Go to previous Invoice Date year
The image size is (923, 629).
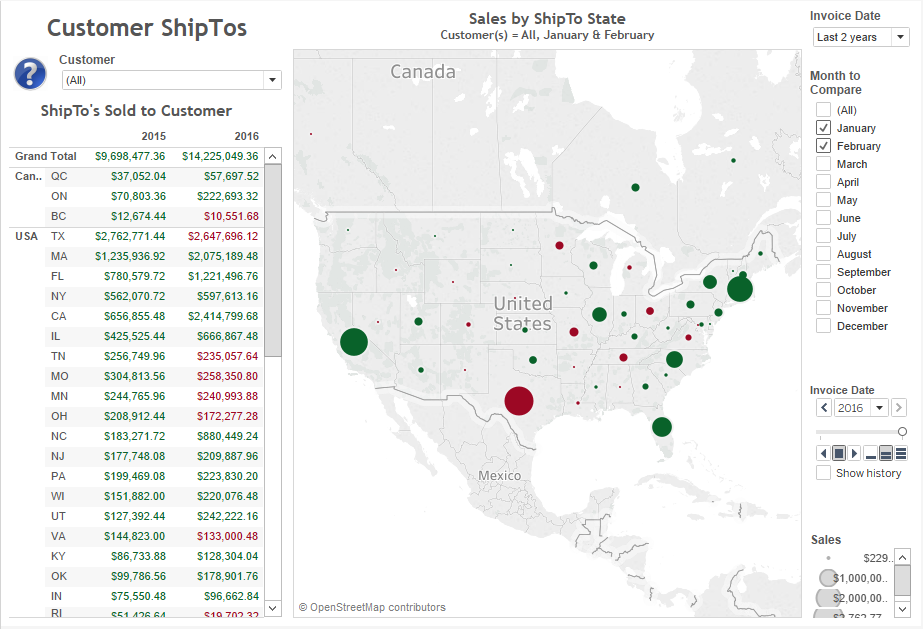824,408
